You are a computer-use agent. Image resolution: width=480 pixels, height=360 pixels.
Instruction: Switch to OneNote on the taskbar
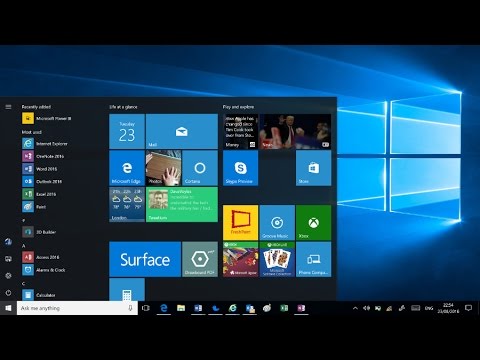pyautogui.click(x=301, y=308)
